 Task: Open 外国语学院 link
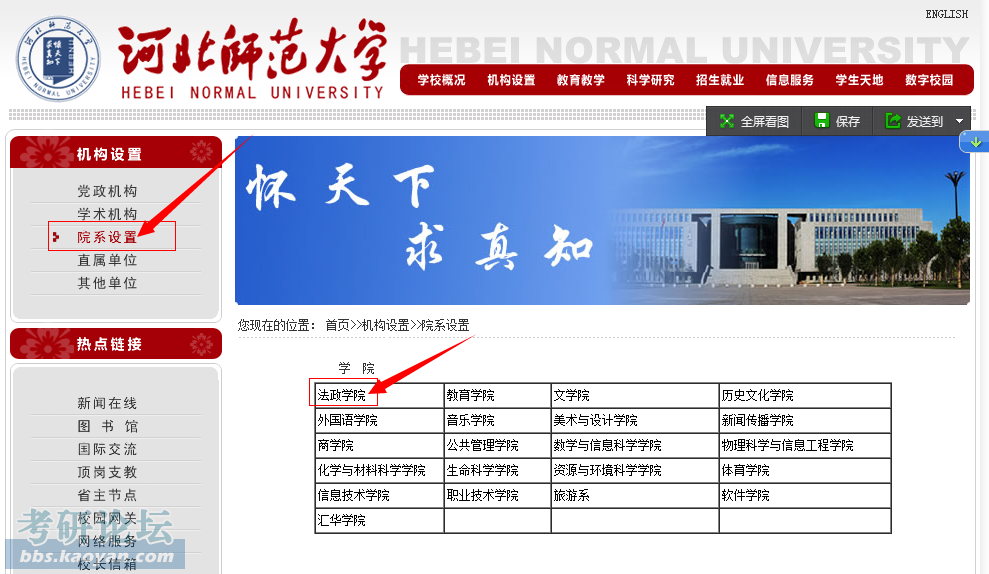pyautogui.click(x=348, y=420)
